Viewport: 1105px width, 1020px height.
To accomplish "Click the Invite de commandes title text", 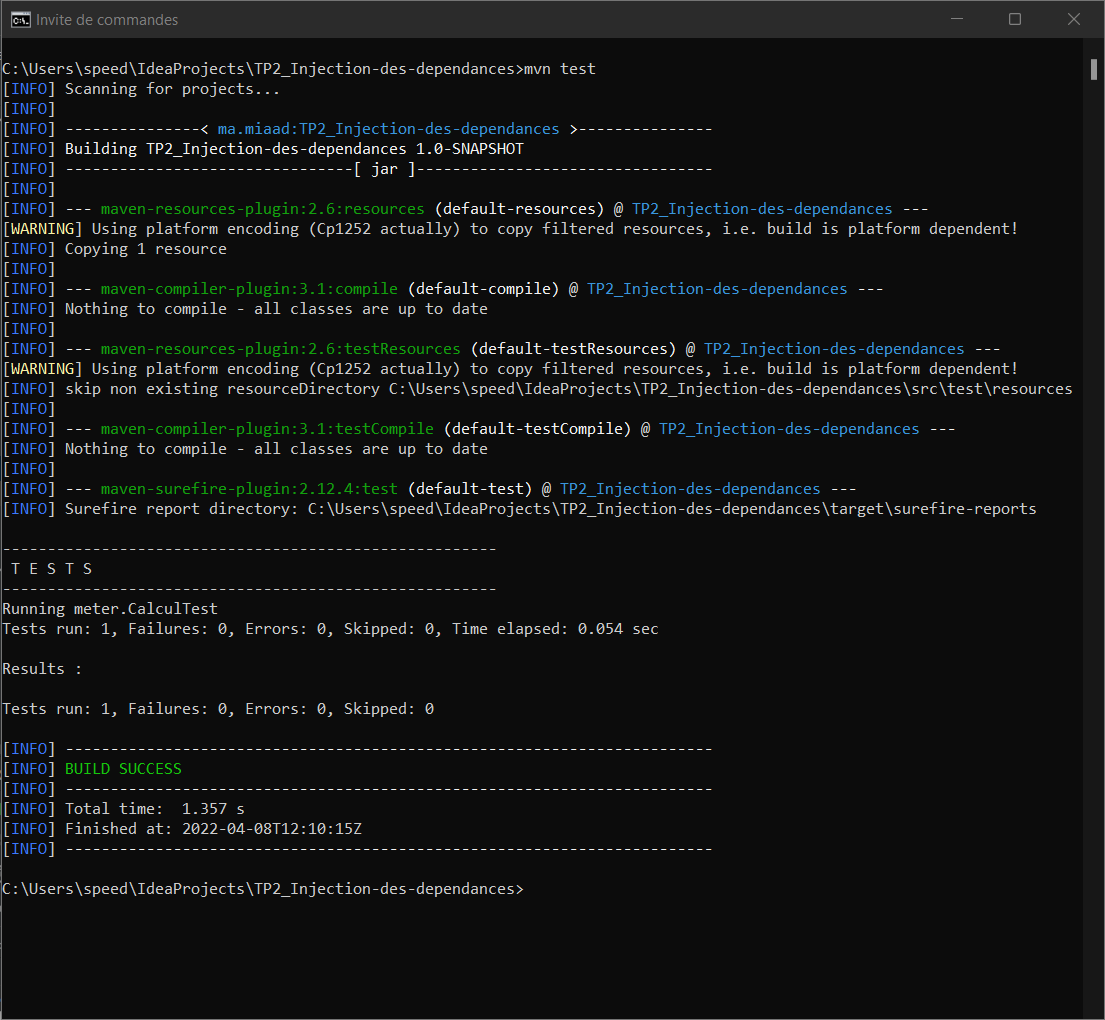I will pyautogui.click(x=106, y=19).
